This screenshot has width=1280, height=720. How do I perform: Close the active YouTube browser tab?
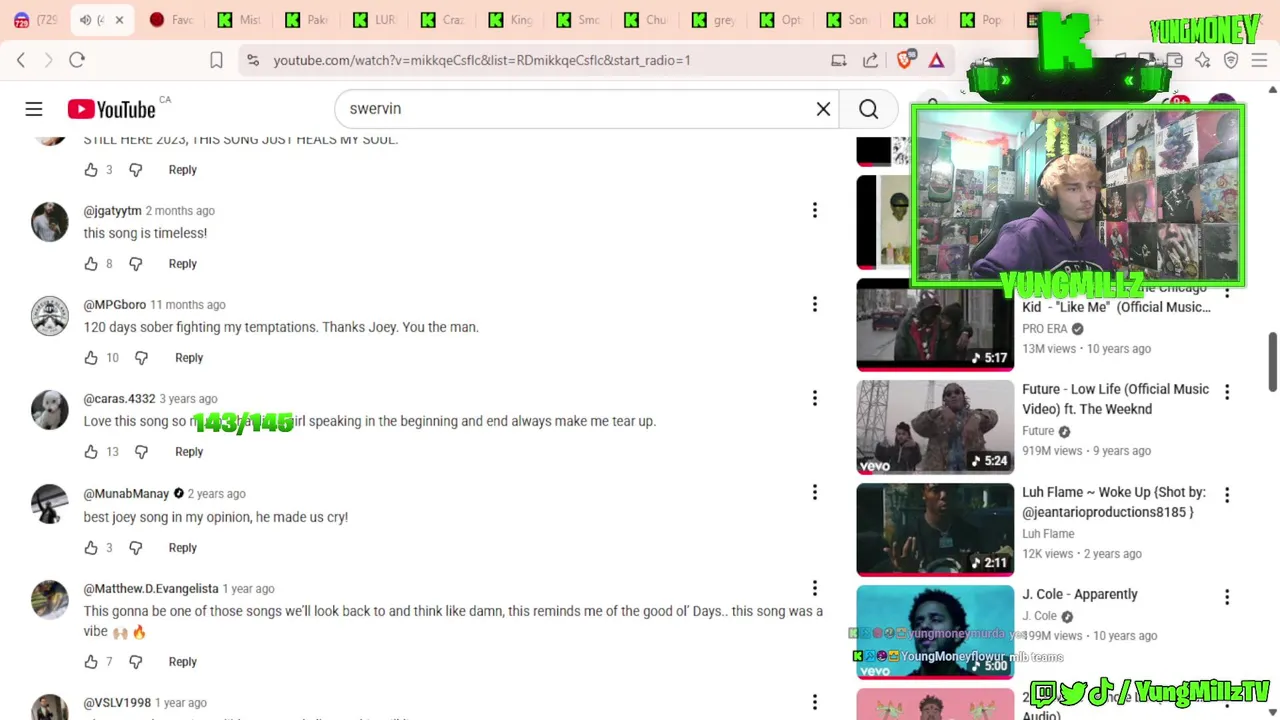coord(119,20)
